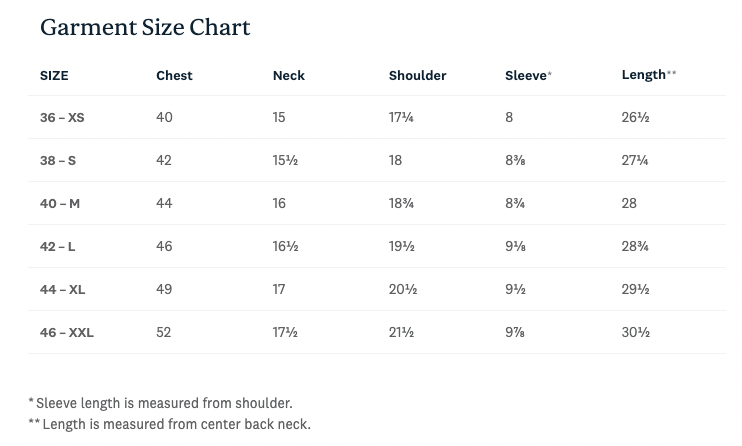Click the 42 – L size row label
Viewport: 742px width, 446px height.
click(58, 247)
